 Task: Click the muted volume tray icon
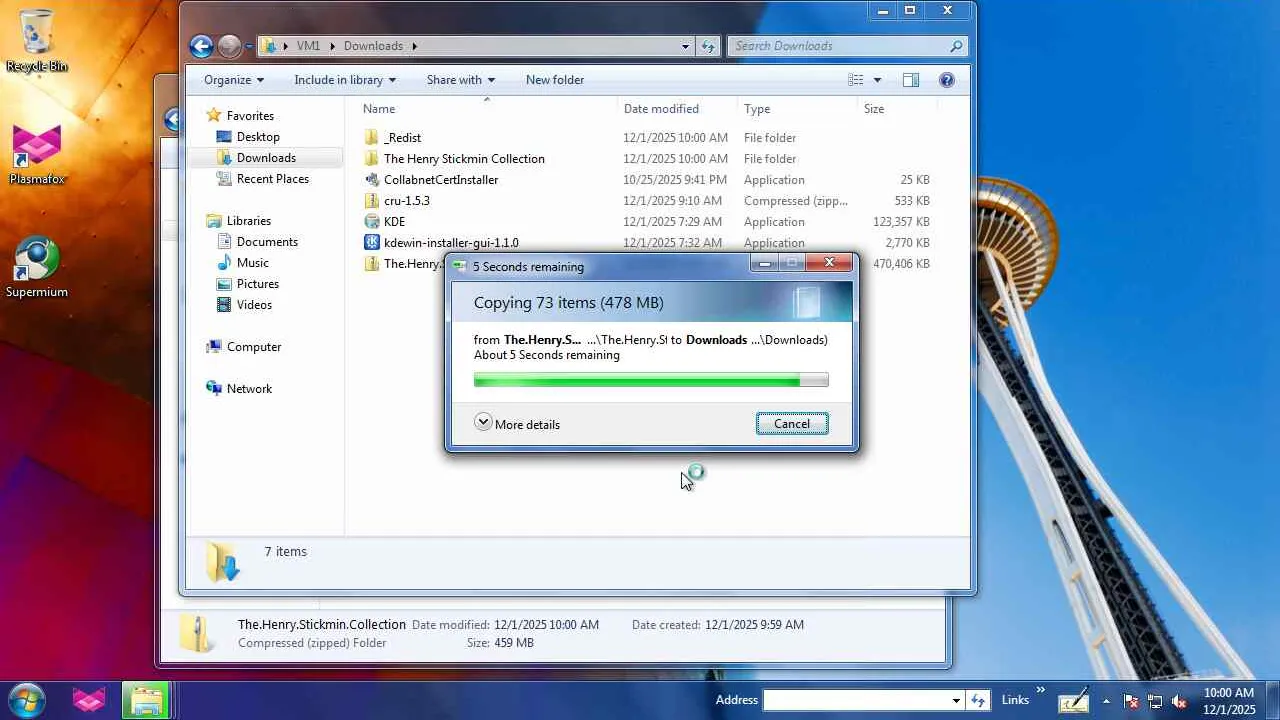1179,701
